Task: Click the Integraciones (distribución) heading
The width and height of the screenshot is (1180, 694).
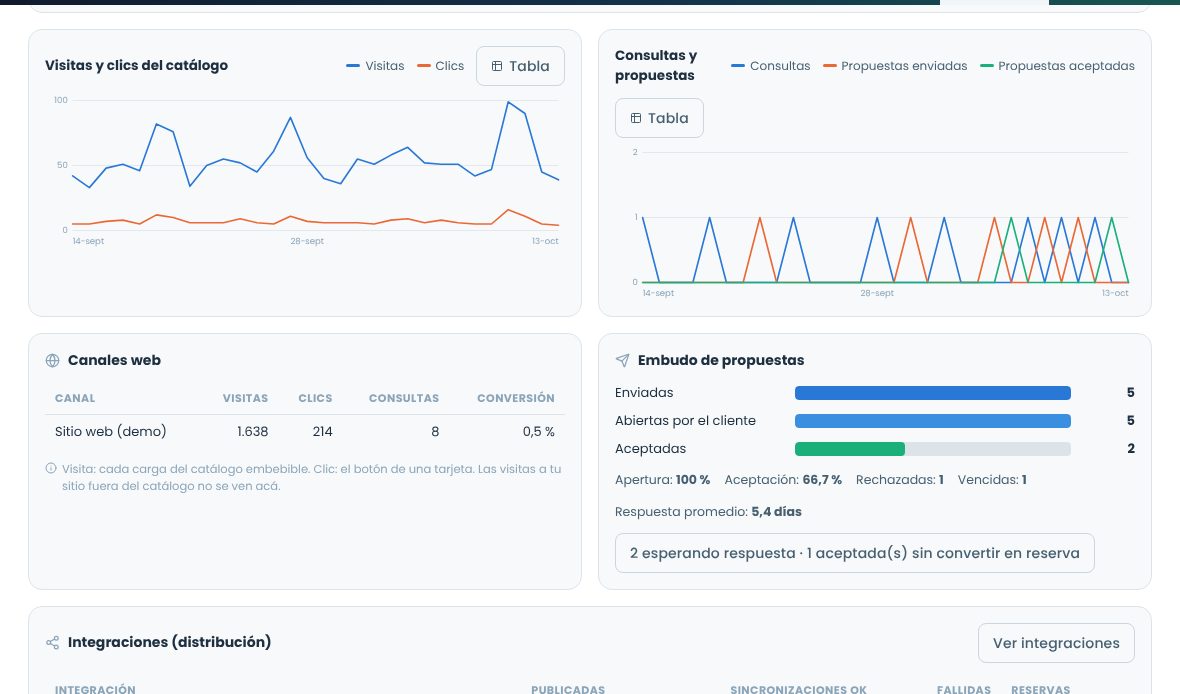Action: click(169, 642)
